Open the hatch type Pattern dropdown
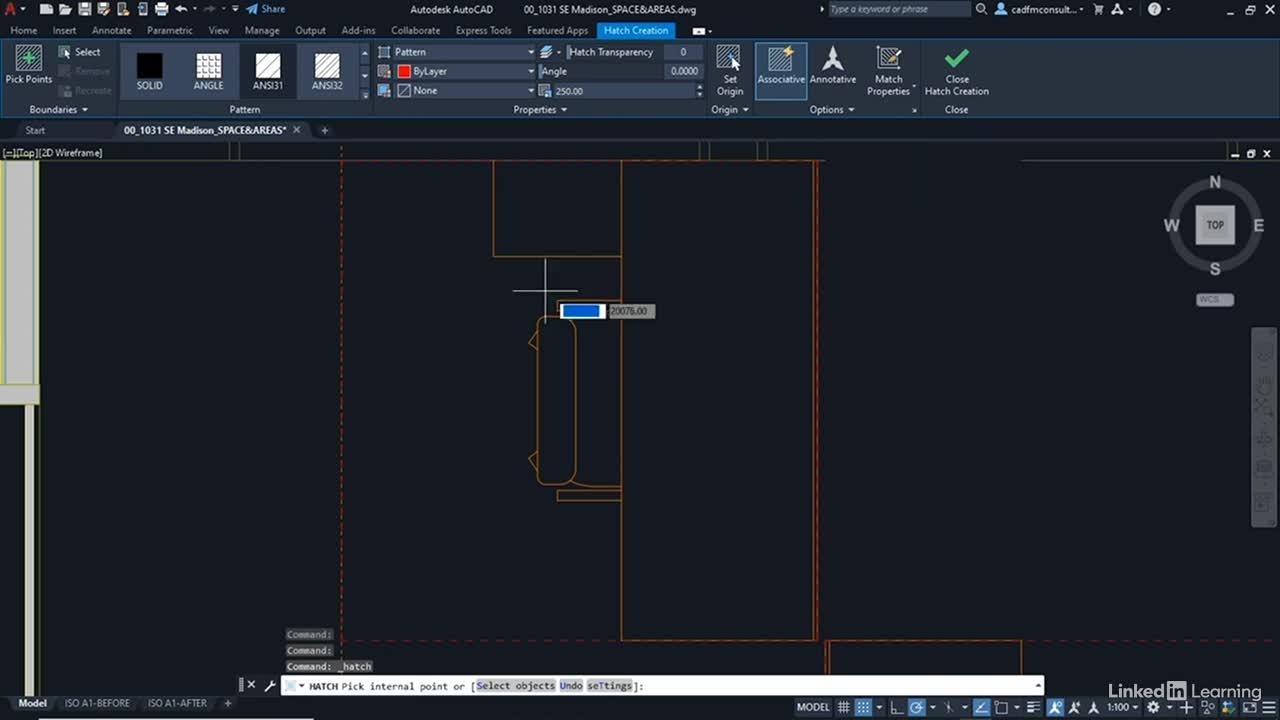Screen dimensions: 1280x720 [462, 52]
